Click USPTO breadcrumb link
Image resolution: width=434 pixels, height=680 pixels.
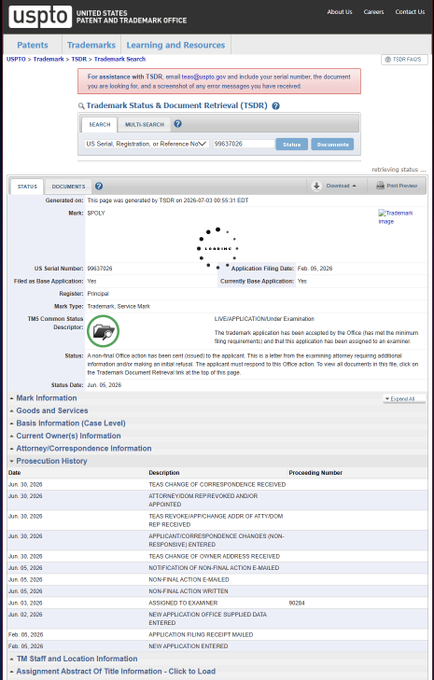(16, 59)
